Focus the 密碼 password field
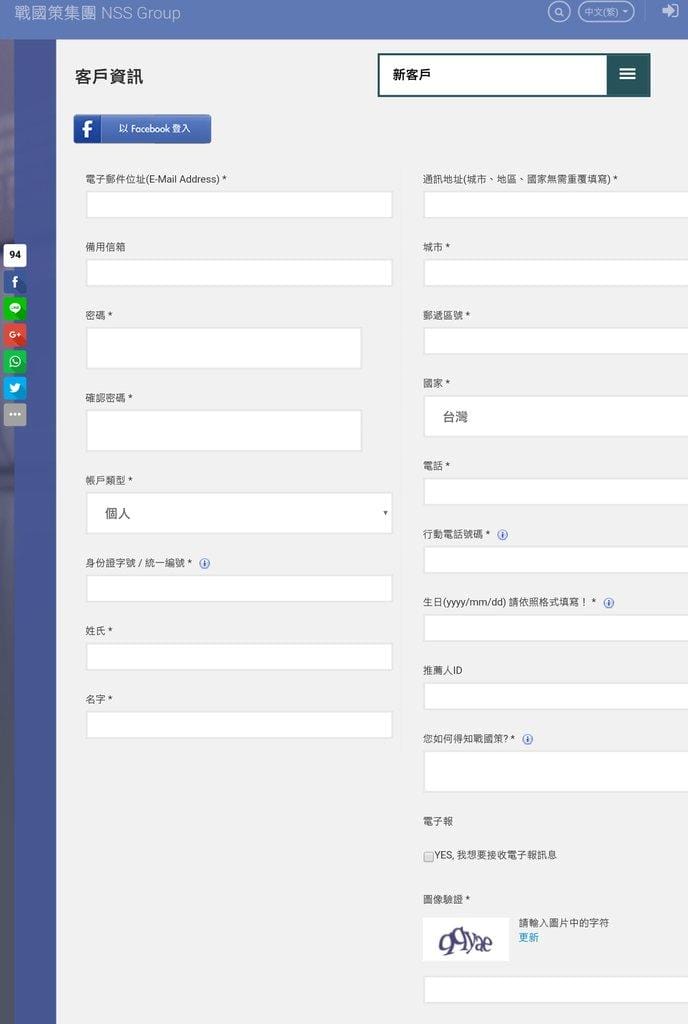The height and width of the screenshot is (1024, 688). pos(224,348)
